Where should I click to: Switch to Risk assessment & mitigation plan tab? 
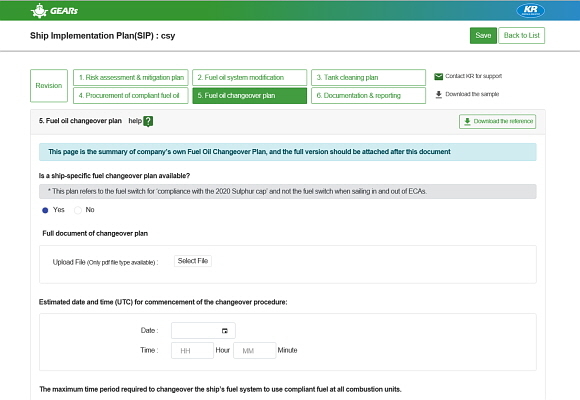coord(131,78)
